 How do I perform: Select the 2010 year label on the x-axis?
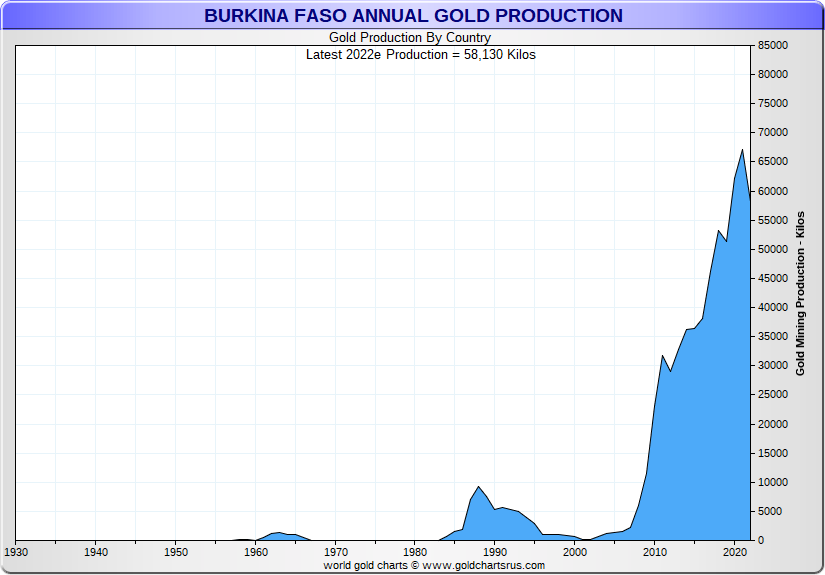(x=655, y=552)
